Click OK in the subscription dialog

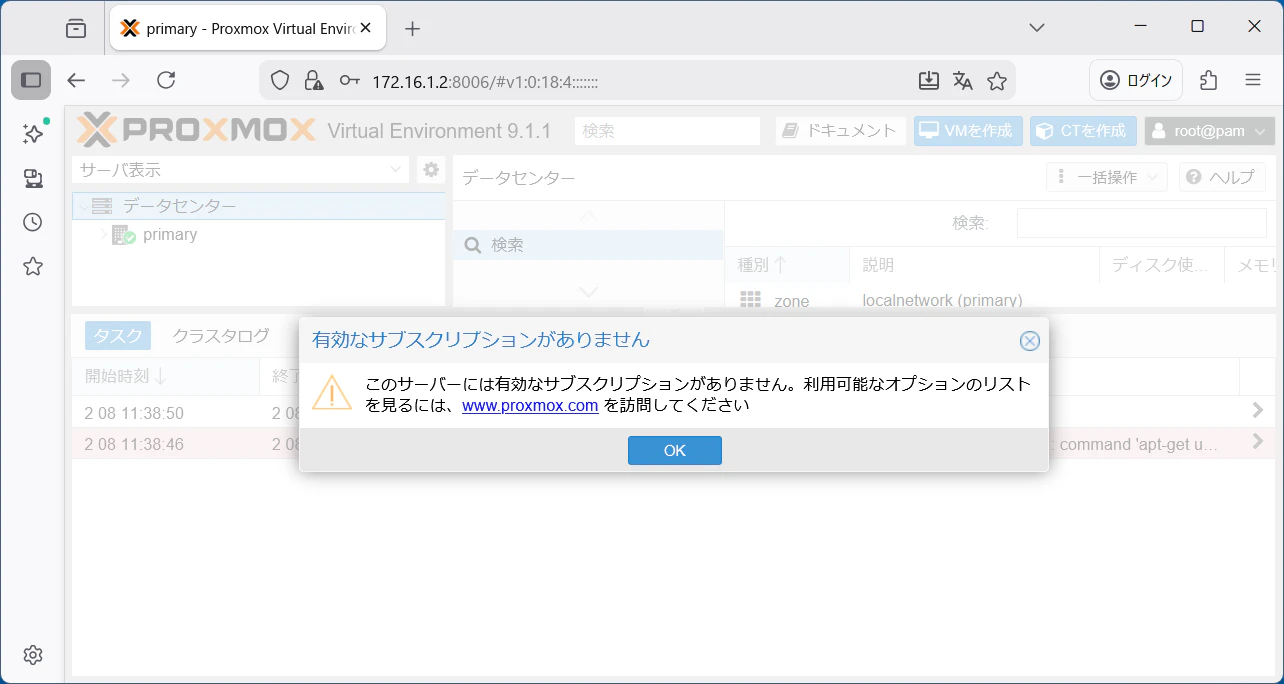[675, 450]
